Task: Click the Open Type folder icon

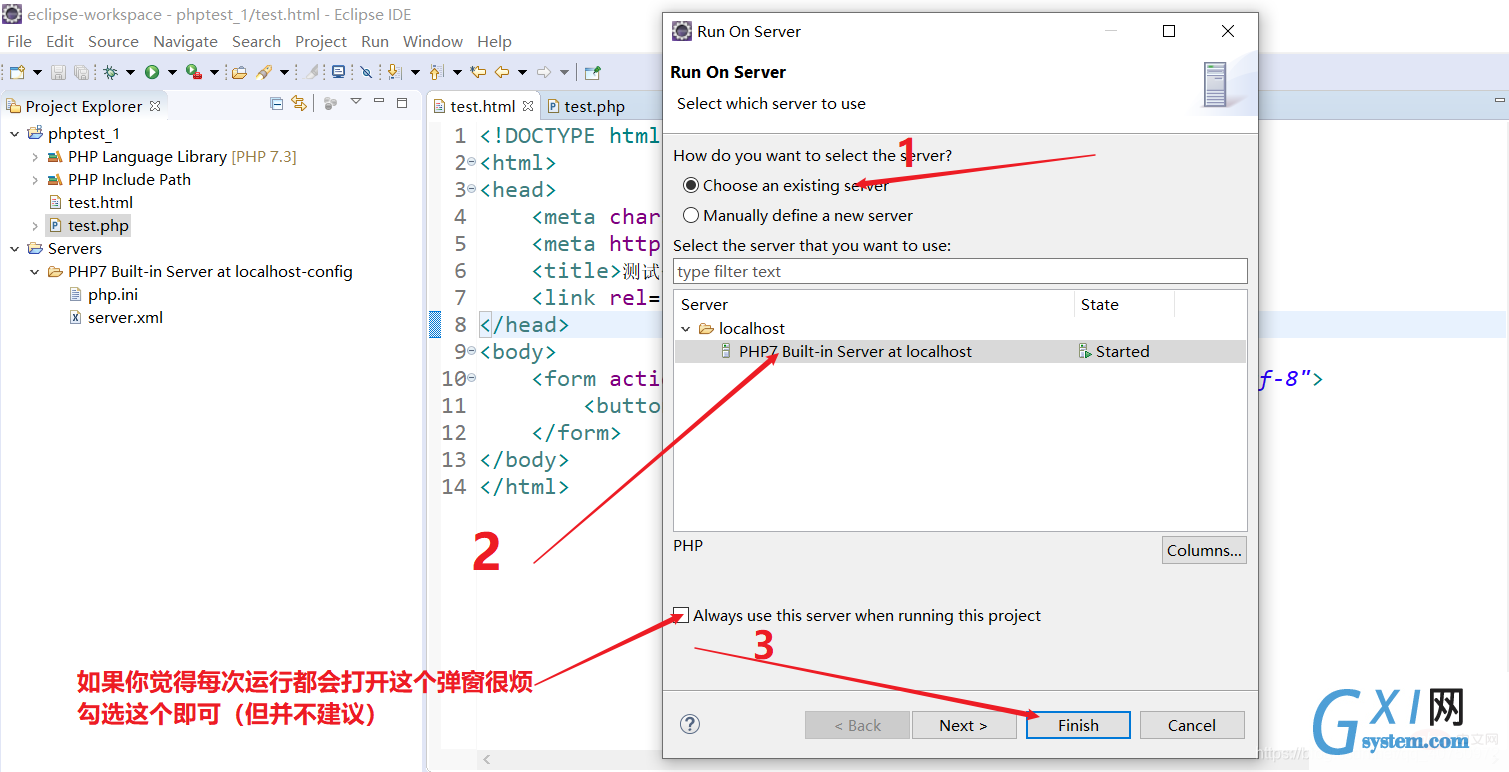Action: pos(239,72)
